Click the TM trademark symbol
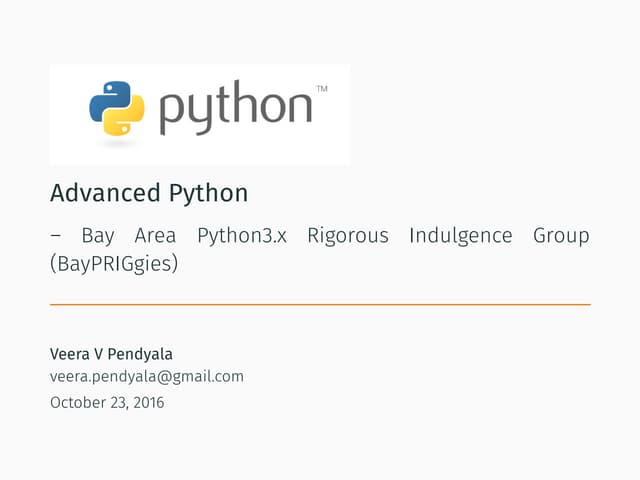The height and width of the screenshot is (480, 640). coord(321,90)
